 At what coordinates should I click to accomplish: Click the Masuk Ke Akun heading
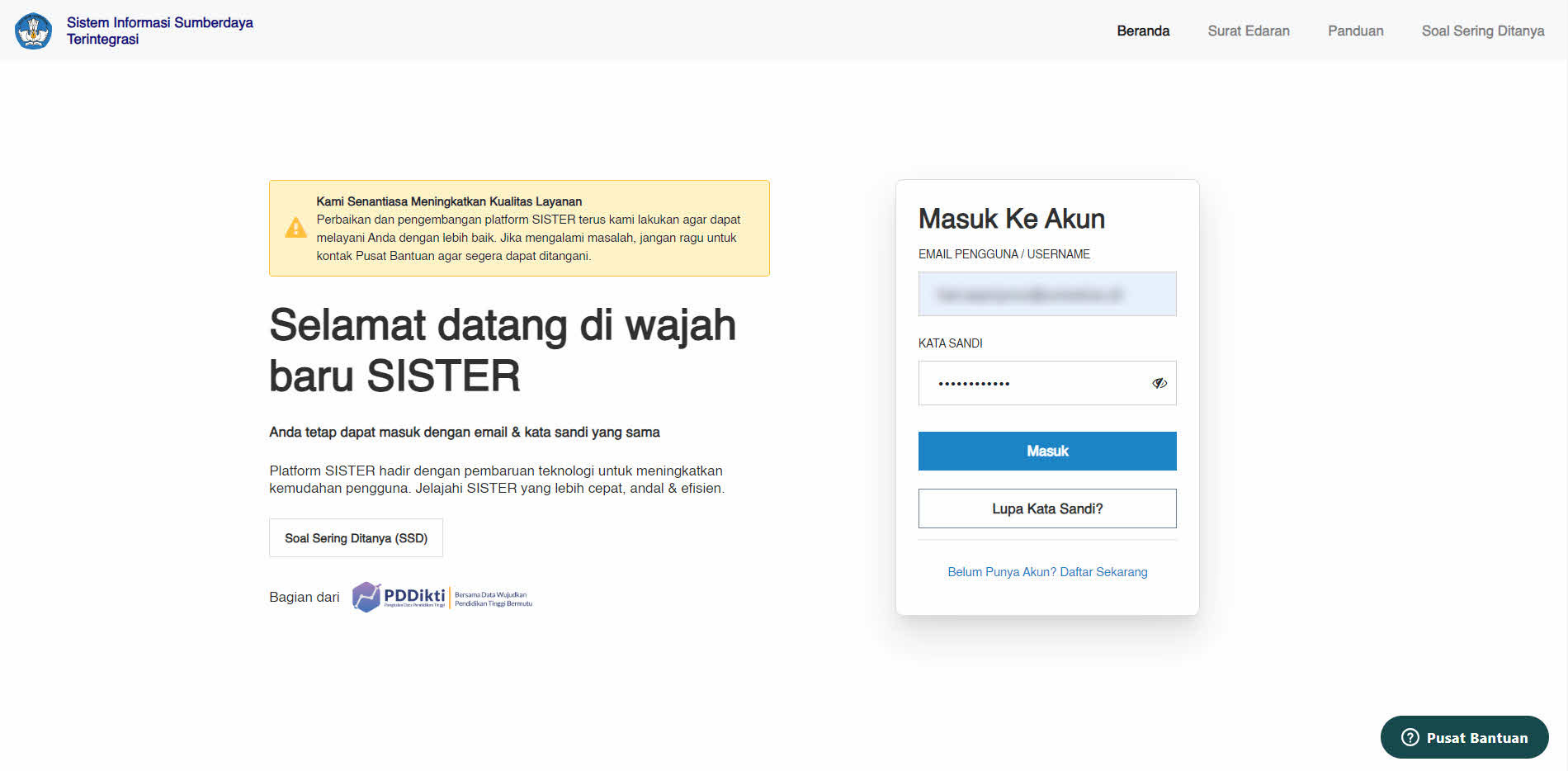[1012, 219]
